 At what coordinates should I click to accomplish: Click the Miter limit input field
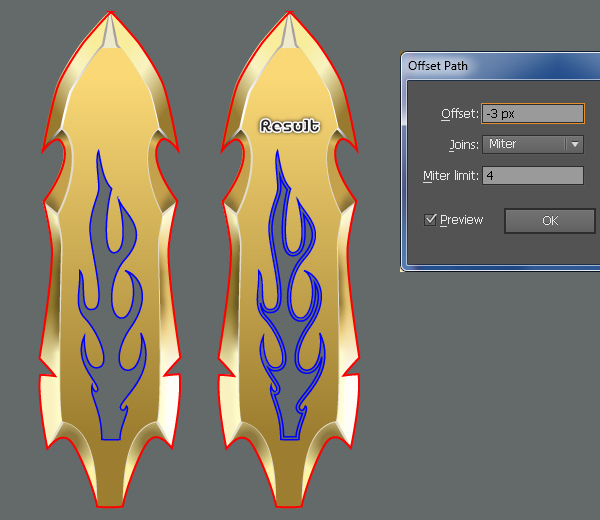pyautogui.click(x=533, y=176)
